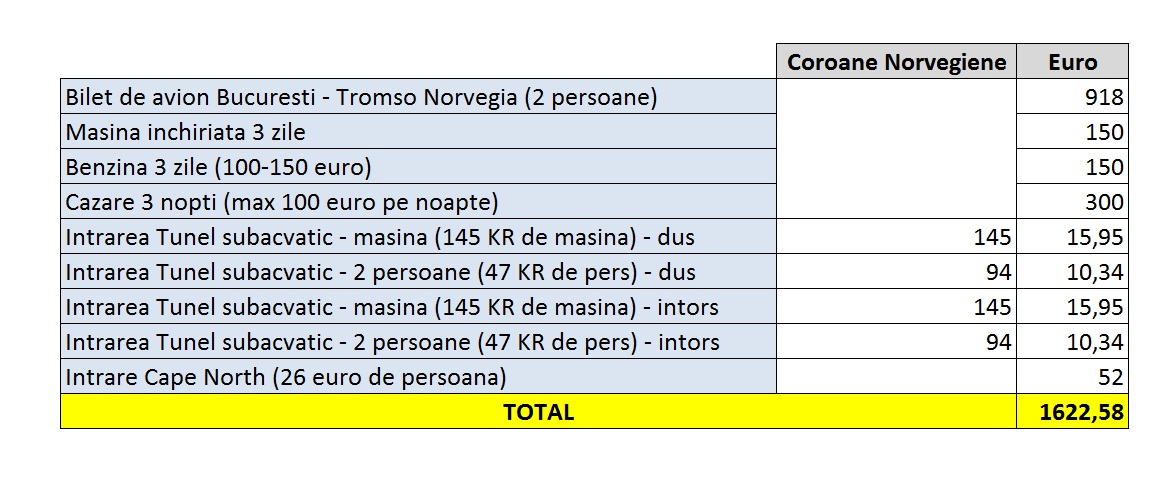1167x491 pixels.
Task: Select the tunnel 2 persoane dus label
Action: click(418, 272)
